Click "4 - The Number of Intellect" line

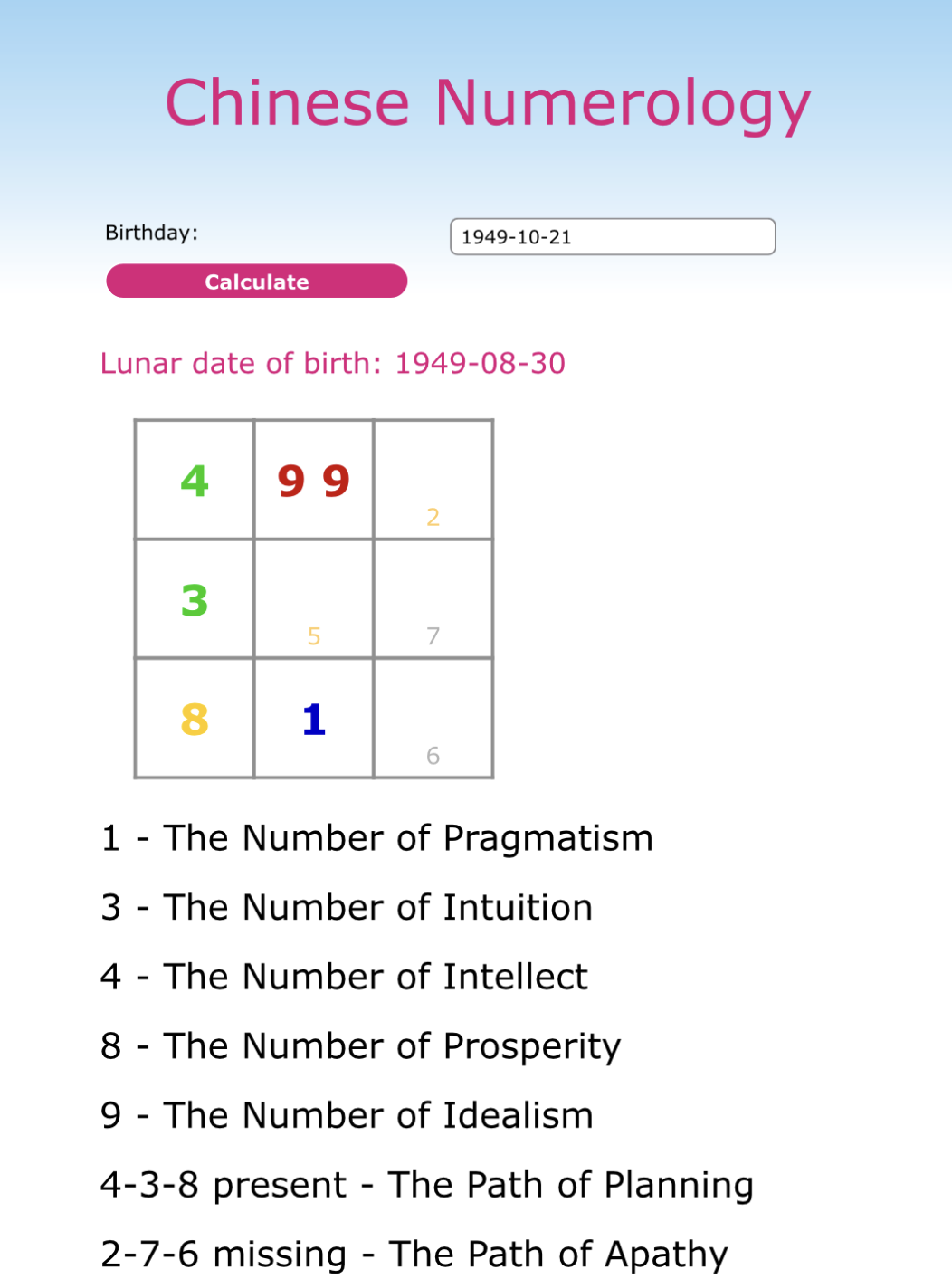pyautogui.click(x=344, y=977)
